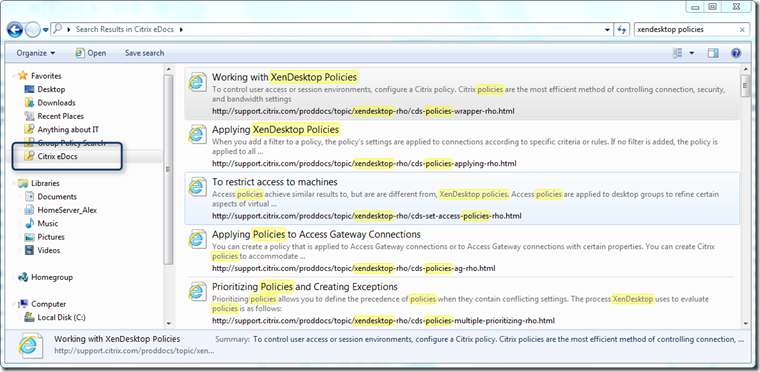Open result To restrict access to machines

(275, 182)
